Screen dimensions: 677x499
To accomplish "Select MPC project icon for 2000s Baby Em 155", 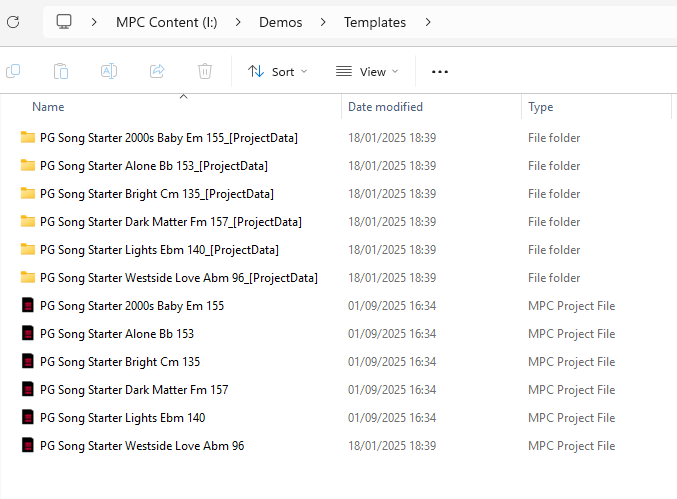I will [x=28, y=305].
